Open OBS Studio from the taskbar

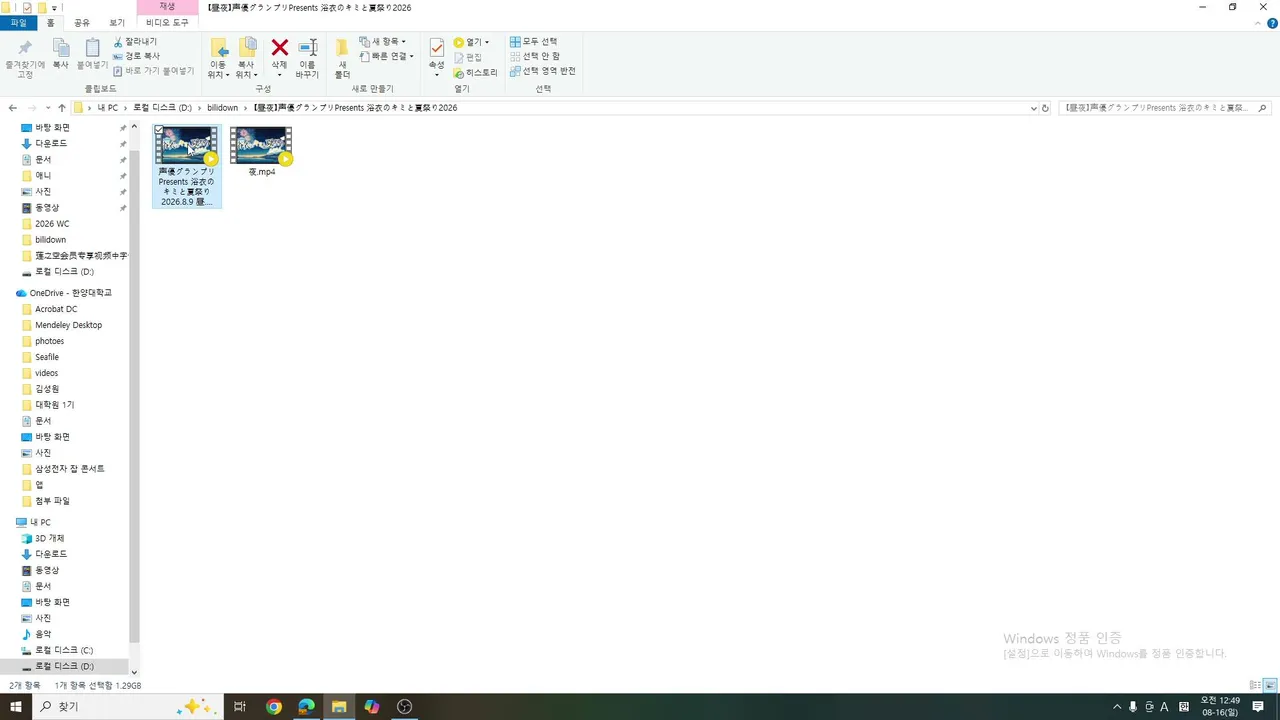click(404, 707)
